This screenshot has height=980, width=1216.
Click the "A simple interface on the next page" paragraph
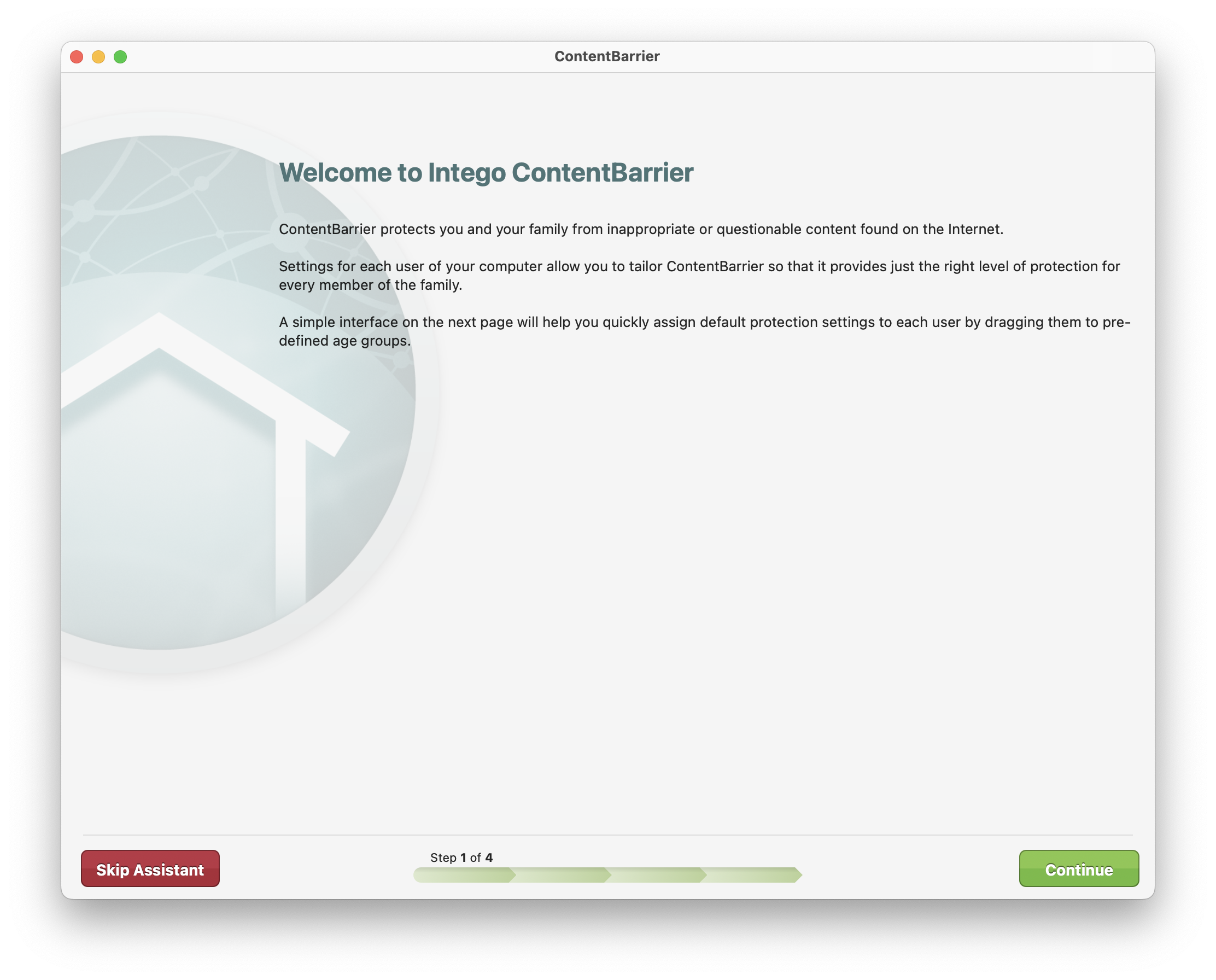coord(704,331)
